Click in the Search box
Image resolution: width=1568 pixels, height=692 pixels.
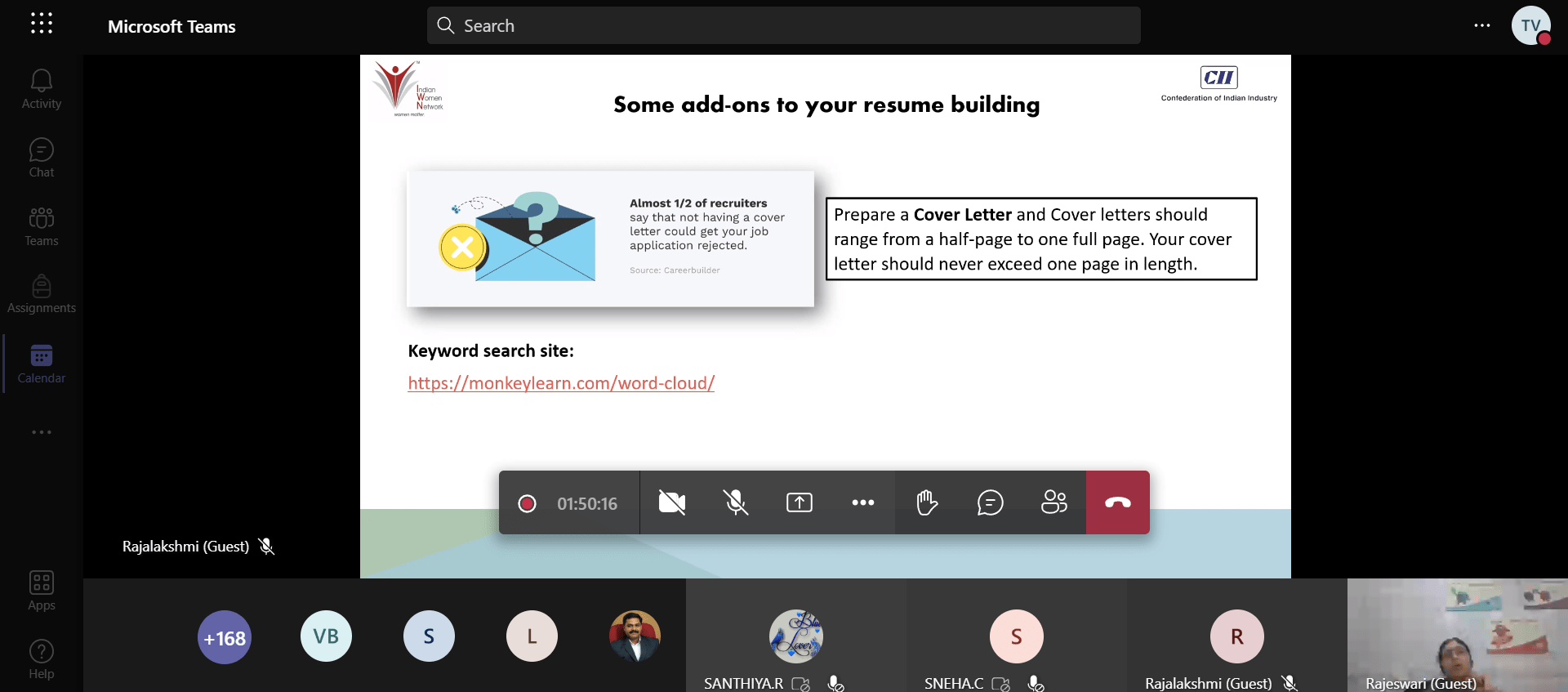click(784, 26)
